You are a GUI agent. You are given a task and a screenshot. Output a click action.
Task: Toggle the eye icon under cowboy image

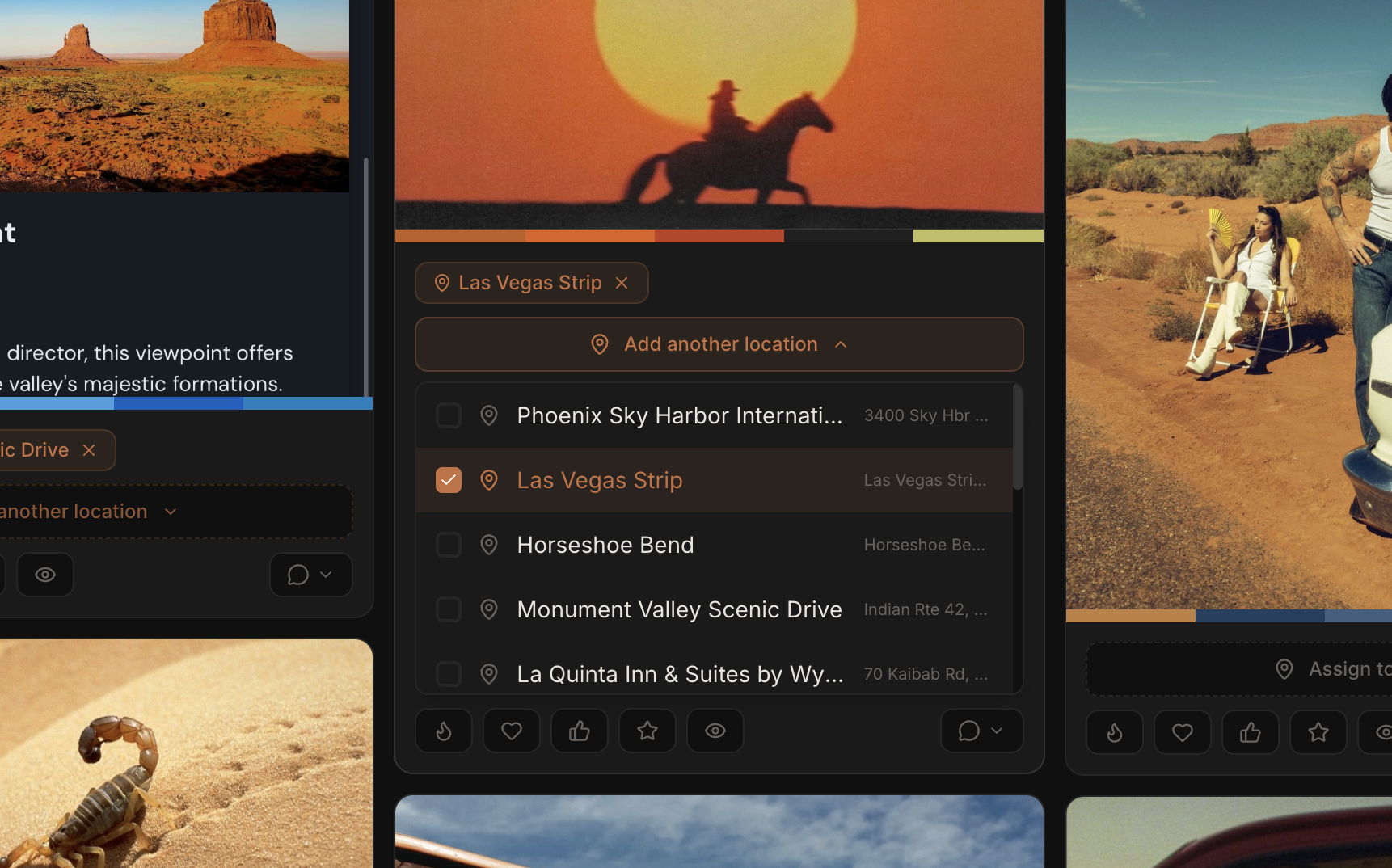pyautogui.click(x=715, y=731)
